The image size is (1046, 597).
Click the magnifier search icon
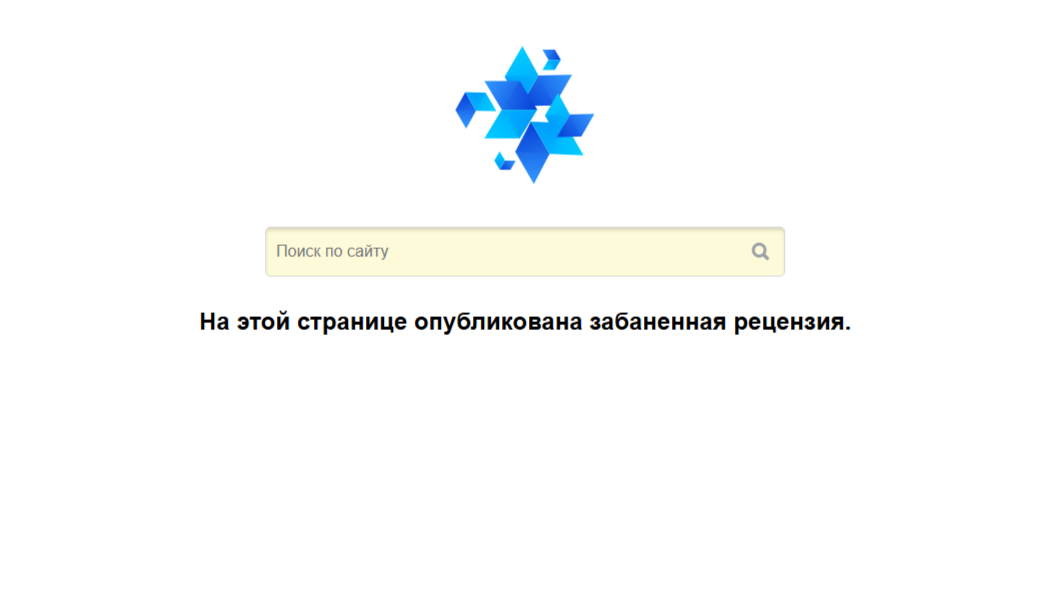point(760,251)
